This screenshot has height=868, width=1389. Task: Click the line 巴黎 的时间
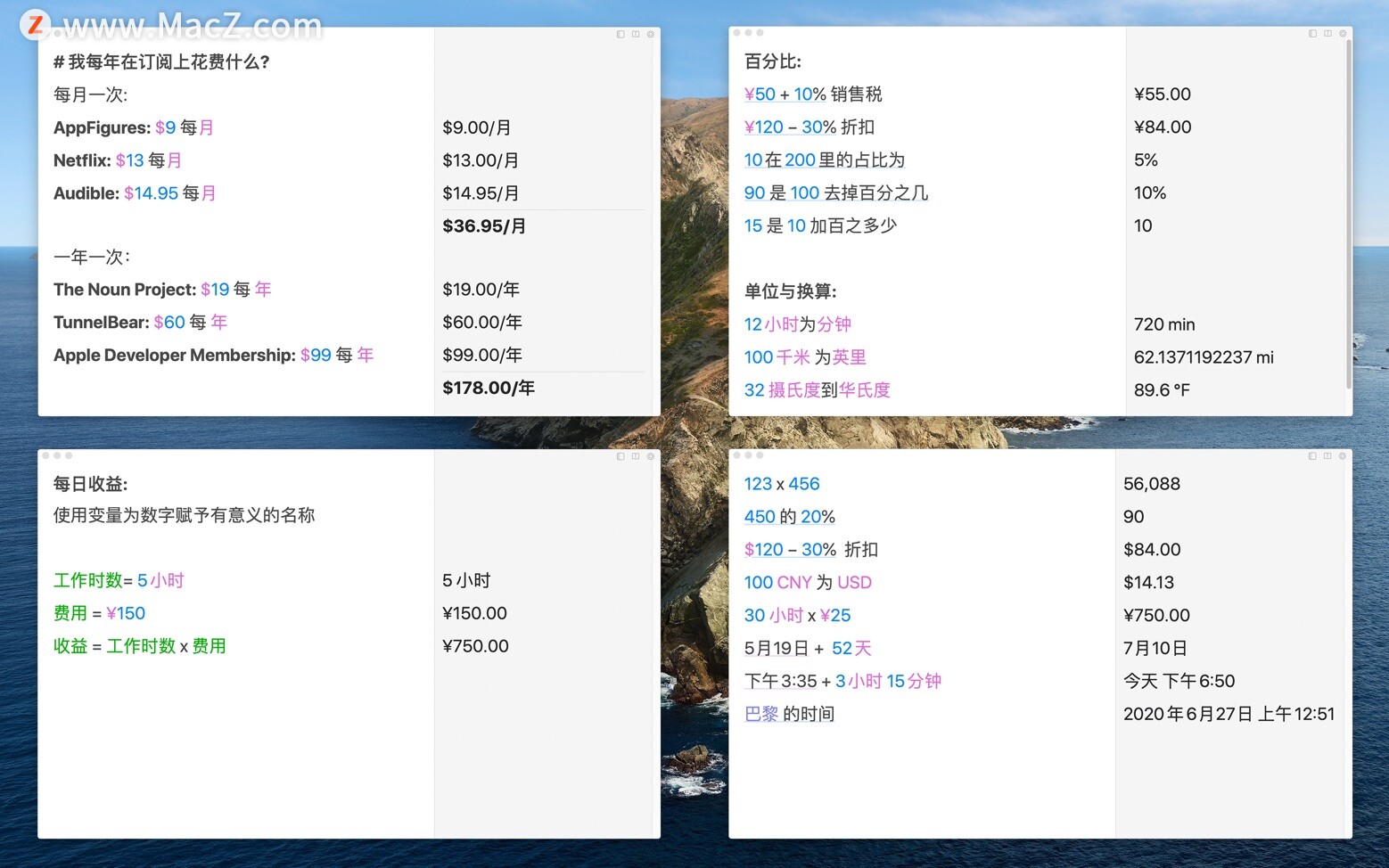point(789,715)
